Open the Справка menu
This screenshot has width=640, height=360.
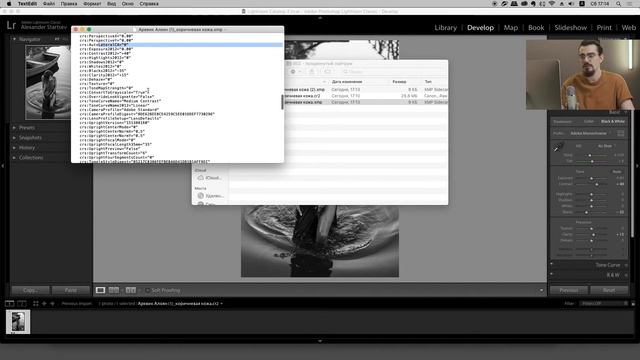point(149,4)
